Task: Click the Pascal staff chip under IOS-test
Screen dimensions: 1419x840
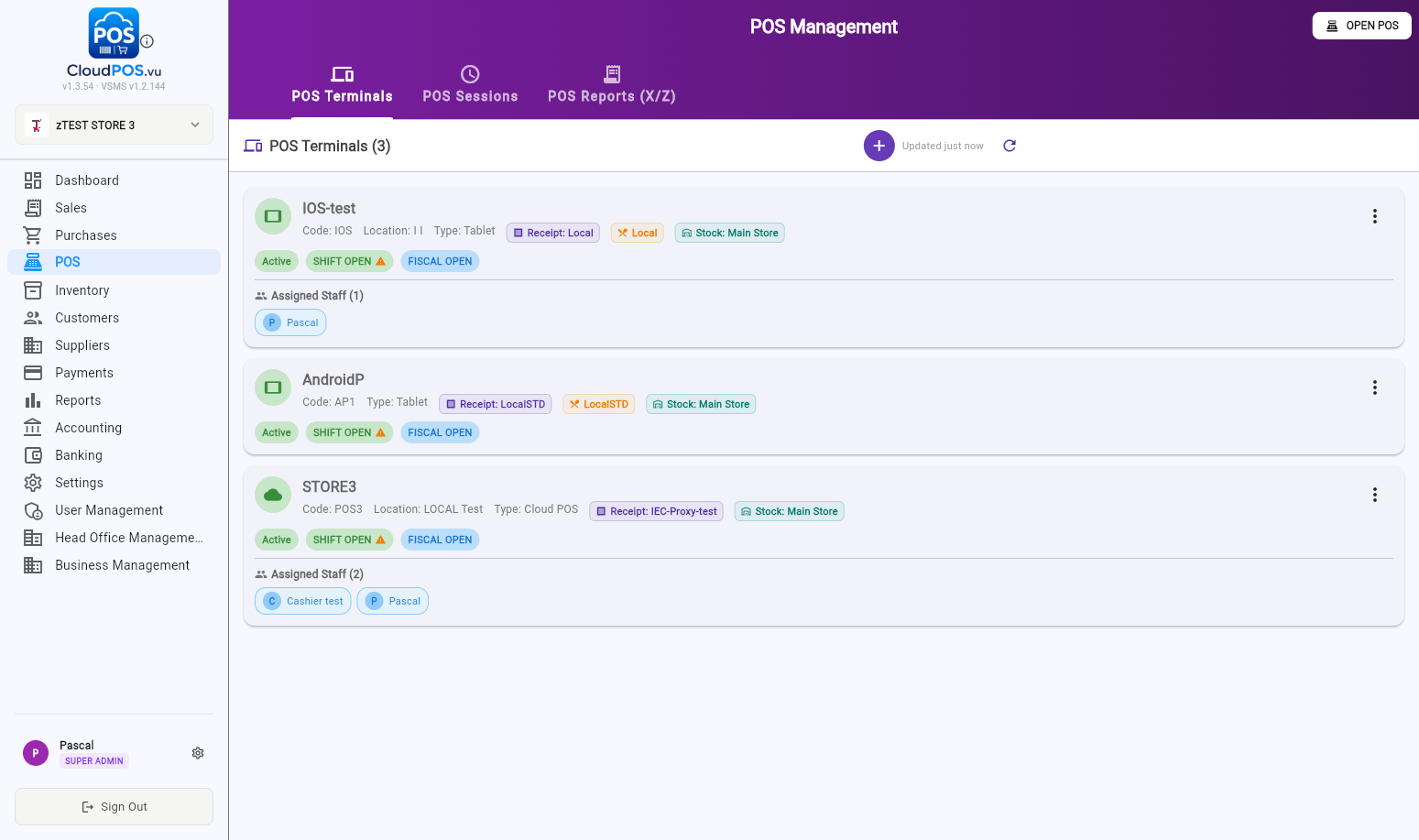Action: (290, 322)
